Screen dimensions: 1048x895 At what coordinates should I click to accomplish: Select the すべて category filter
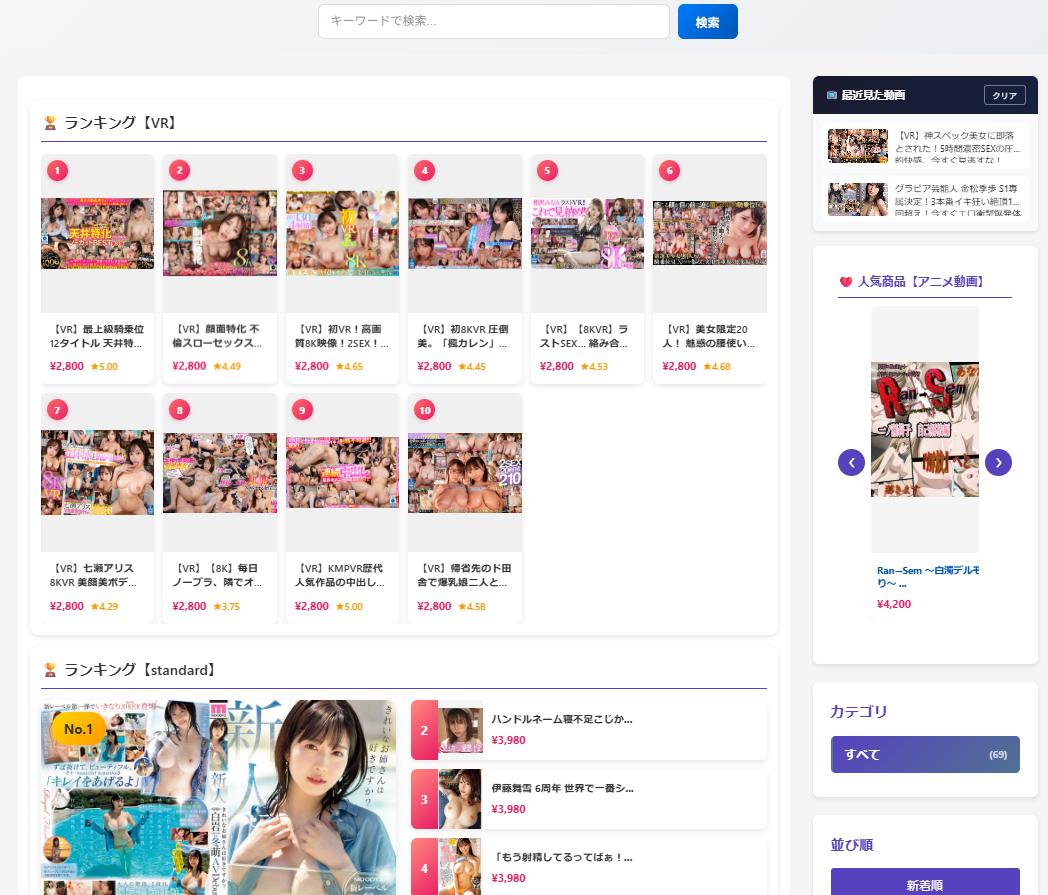pos(924,755)
